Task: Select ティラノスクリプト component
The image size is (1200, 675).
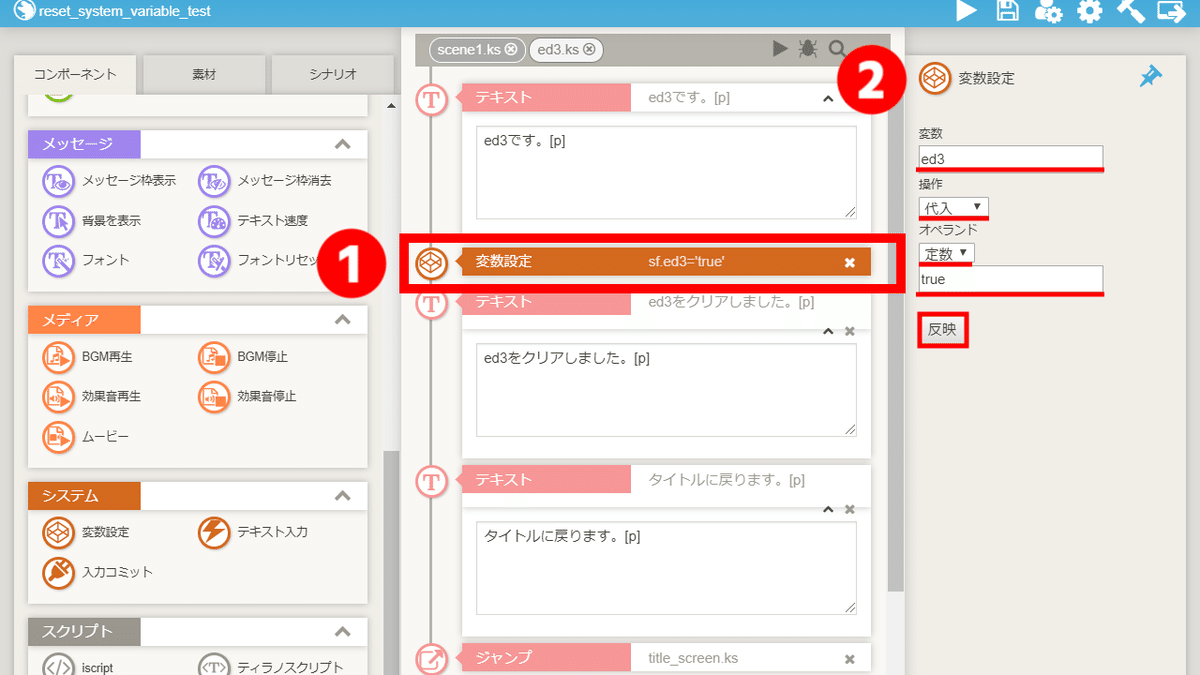Action: pos(271,667)
